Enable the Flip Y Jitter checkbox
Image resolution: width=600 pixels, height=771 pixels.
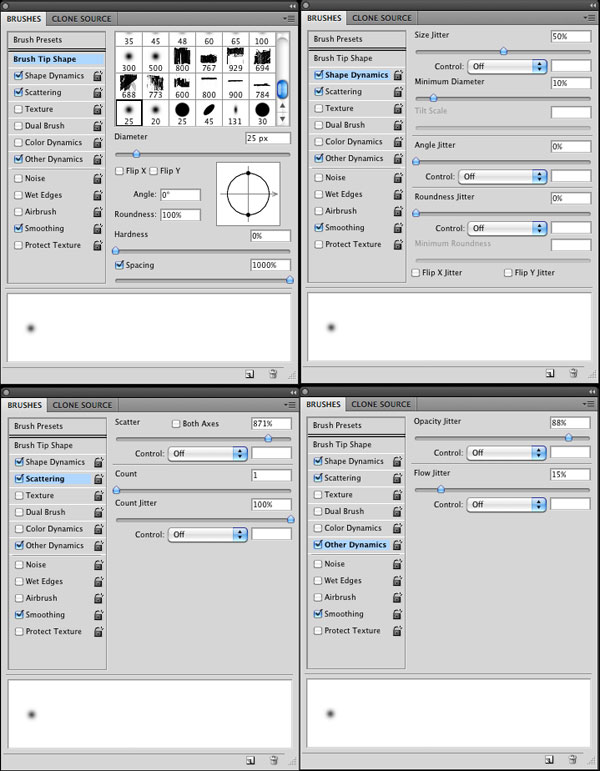coord(508,272)
